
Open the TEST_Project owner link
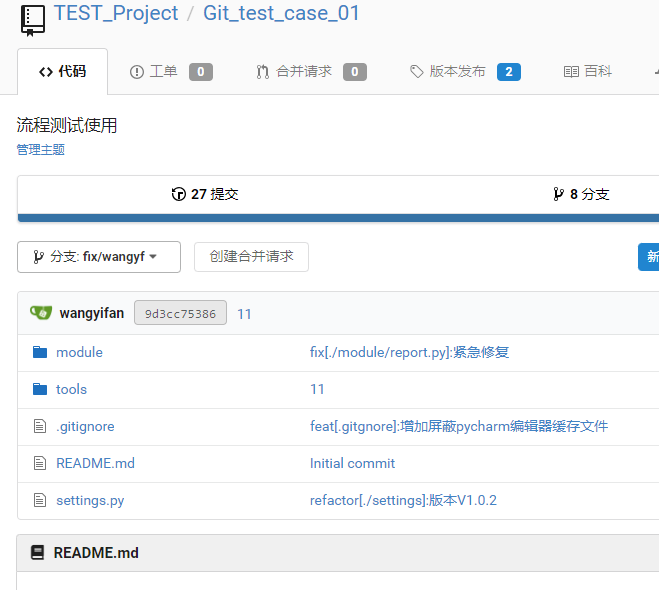pos(116,13)
